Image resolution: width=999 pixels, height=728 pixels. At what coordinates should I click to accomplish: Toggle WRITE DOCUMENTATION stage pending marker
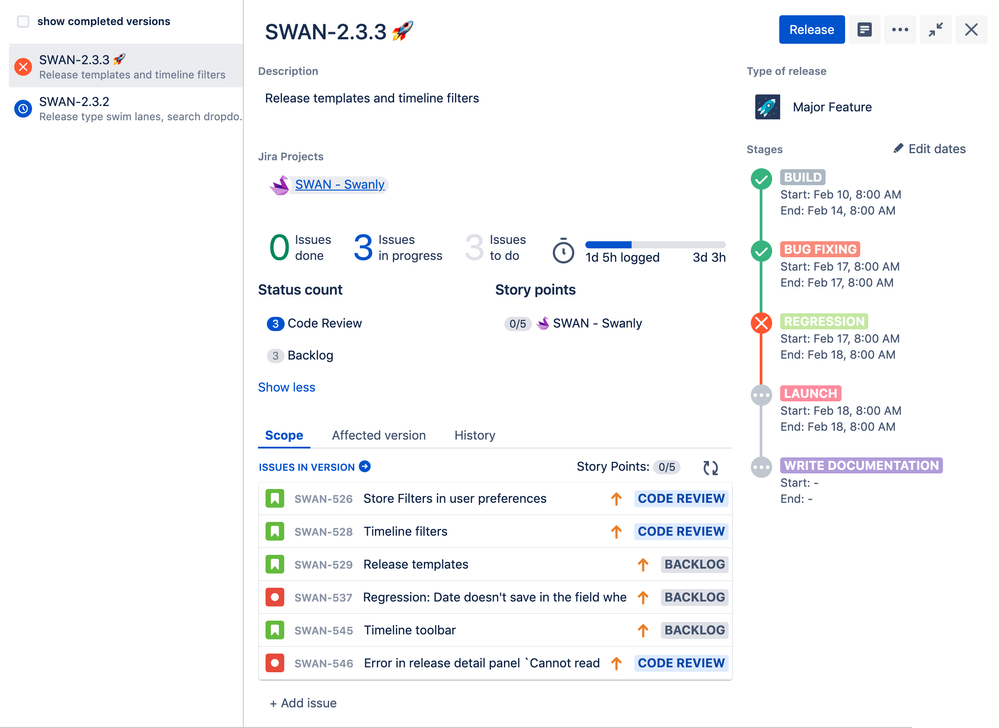[761, 467]
